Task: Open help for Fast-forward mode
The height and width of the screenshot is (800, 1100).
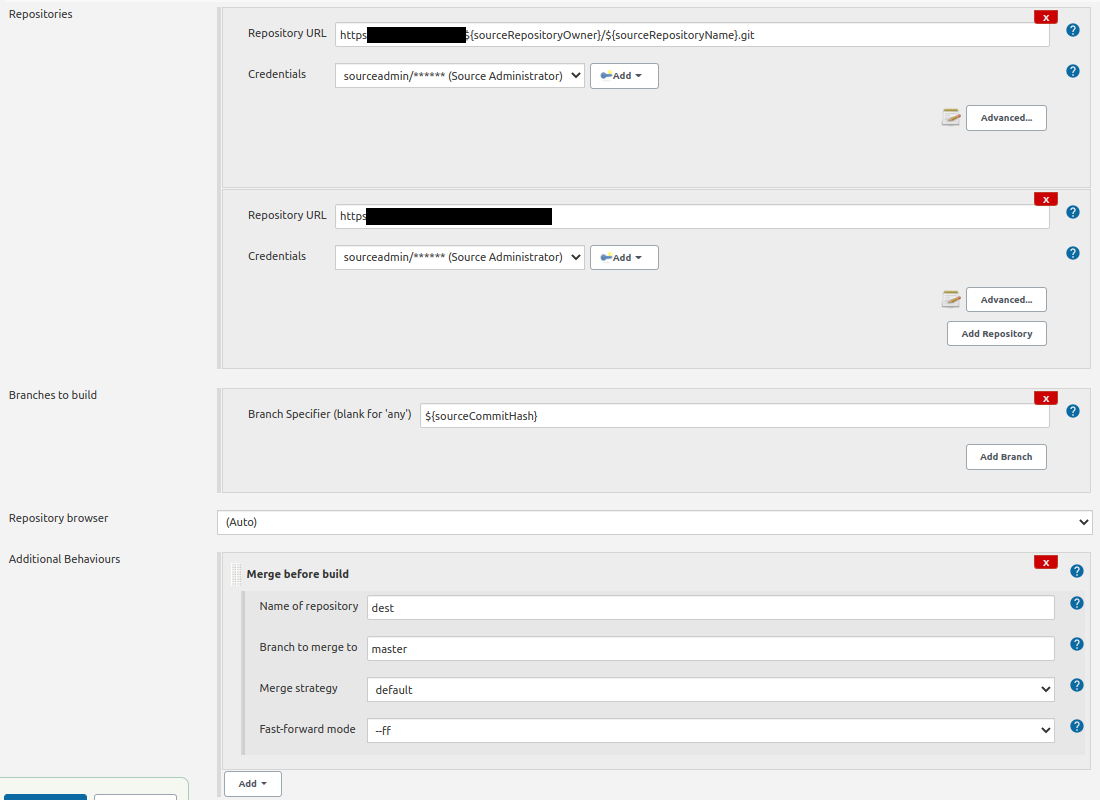Action: tap(1077, 726)
